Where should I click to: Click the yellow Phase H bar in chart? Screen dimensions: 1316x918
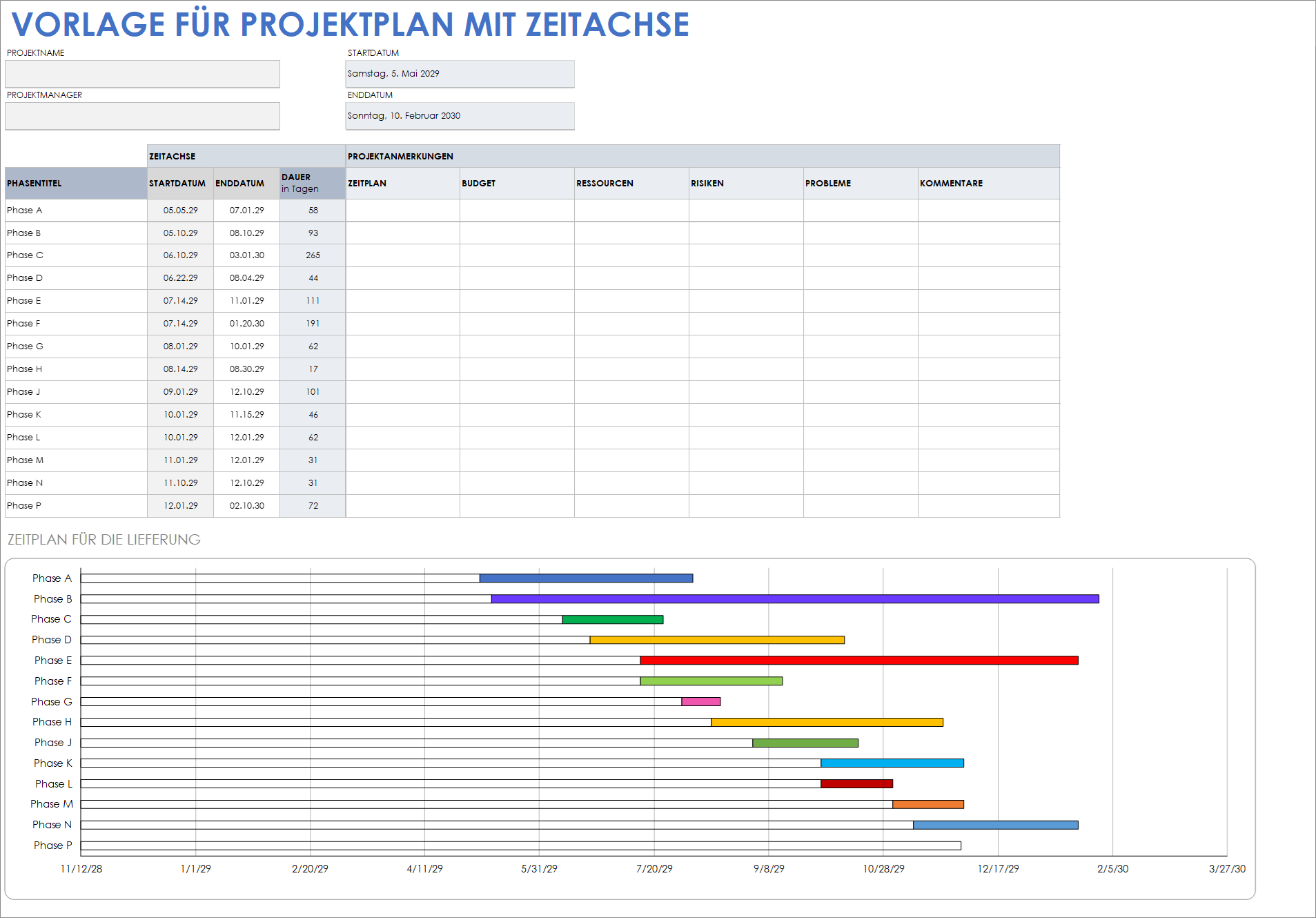pos(827,723)
